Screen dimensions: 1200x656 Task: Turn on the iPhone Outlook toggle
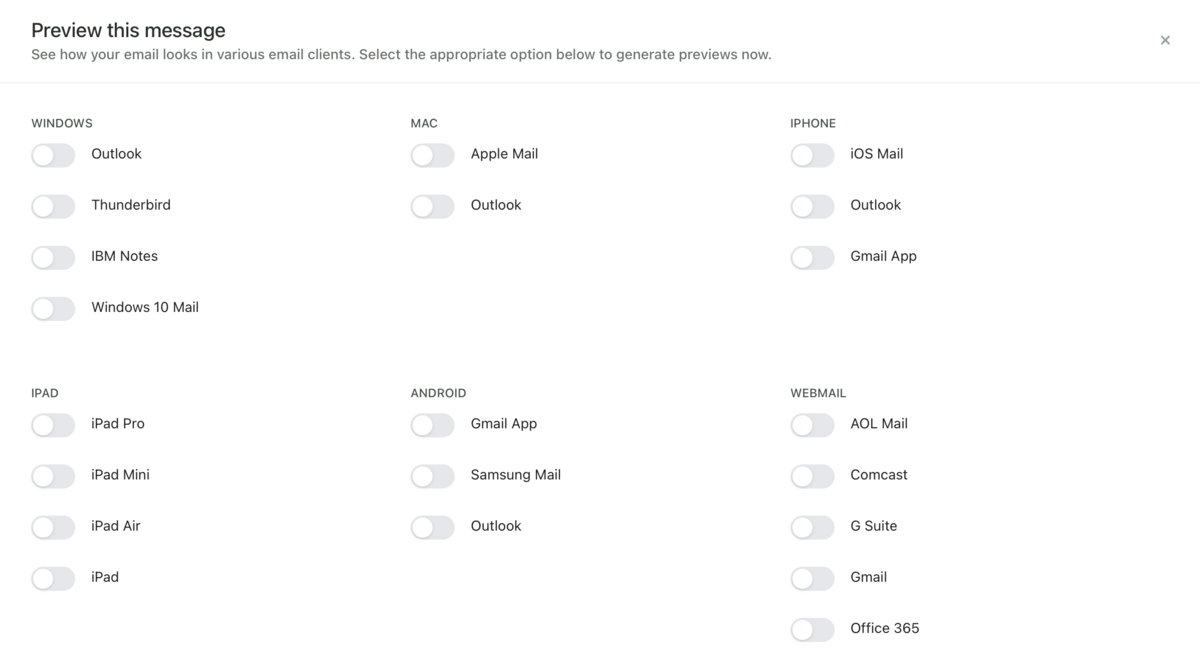pyautogui.click(x=812, y=206)
